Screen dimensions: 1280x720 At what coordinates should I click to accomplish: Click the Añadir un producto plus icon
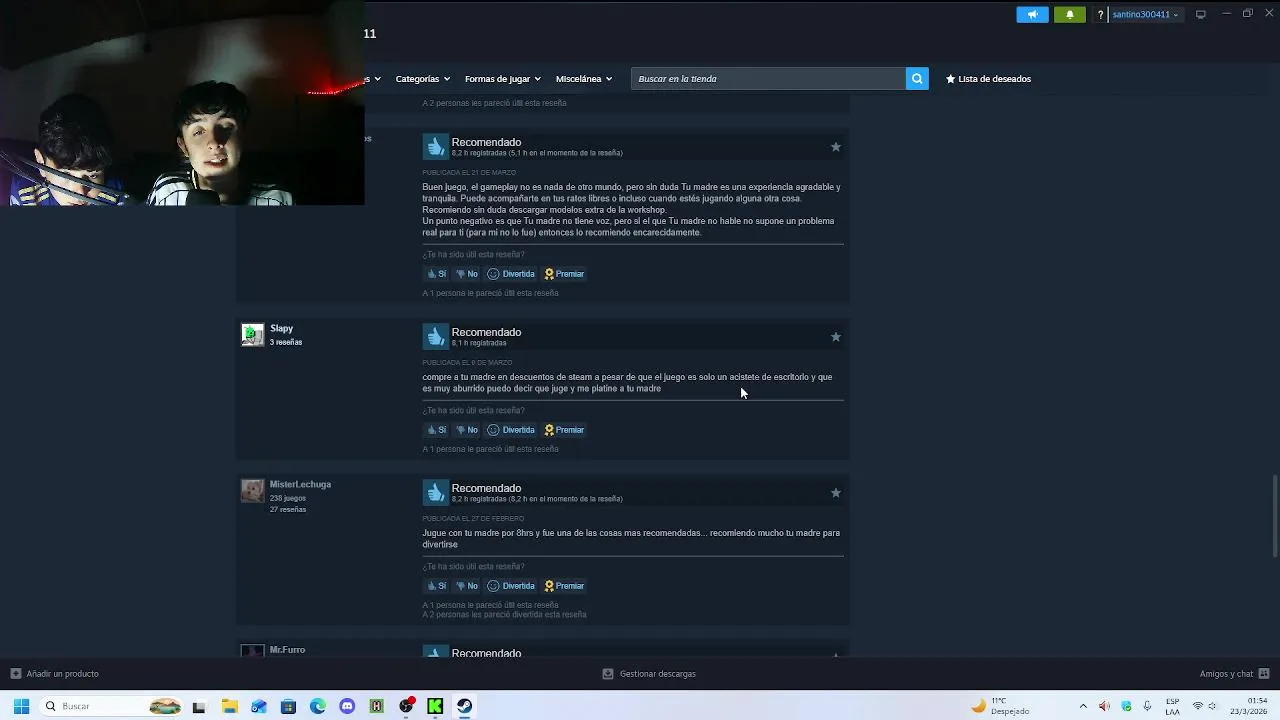point(15,674)
